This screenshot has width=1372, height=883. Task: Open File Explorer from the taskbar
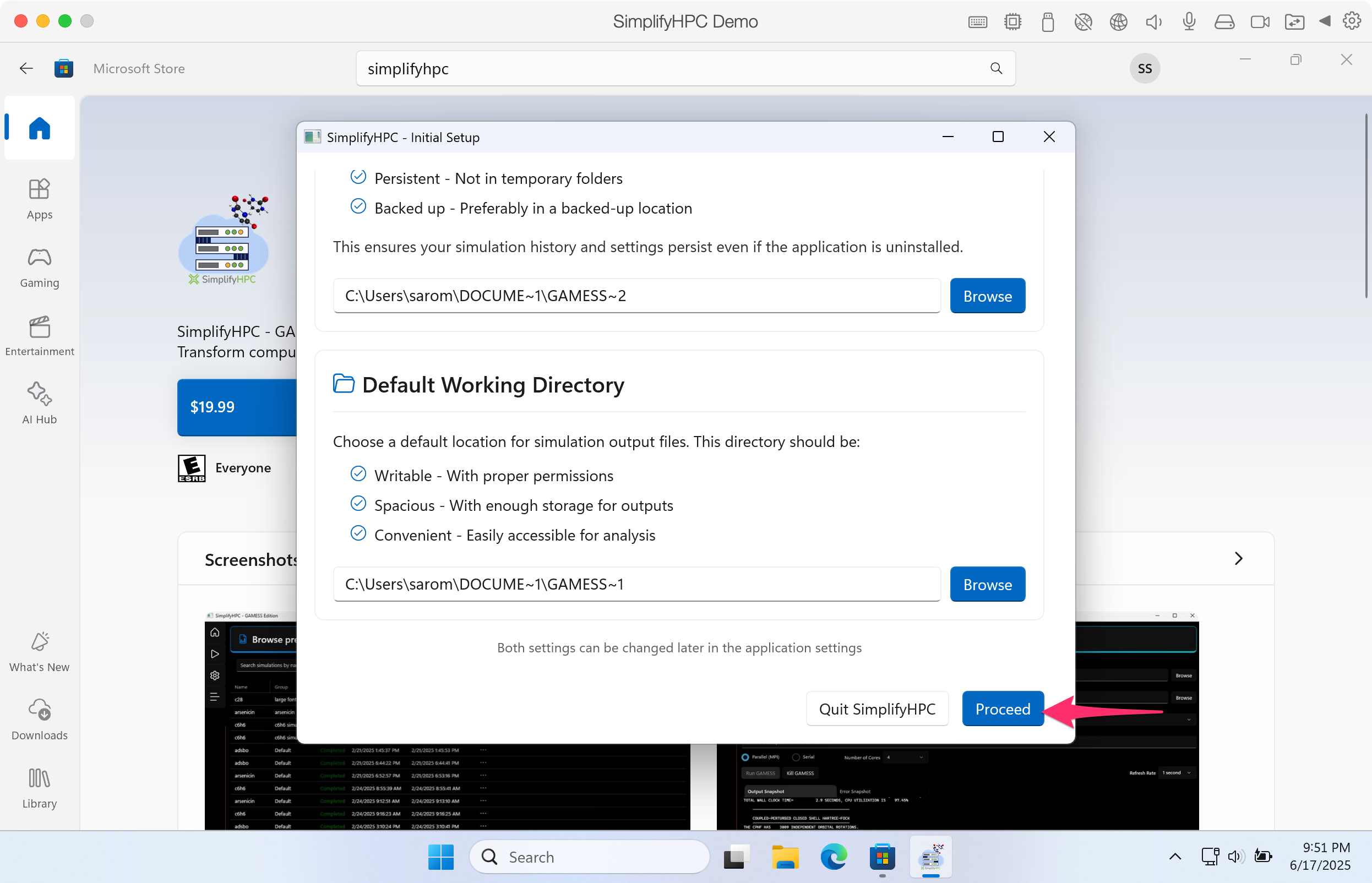pos(785,857)
